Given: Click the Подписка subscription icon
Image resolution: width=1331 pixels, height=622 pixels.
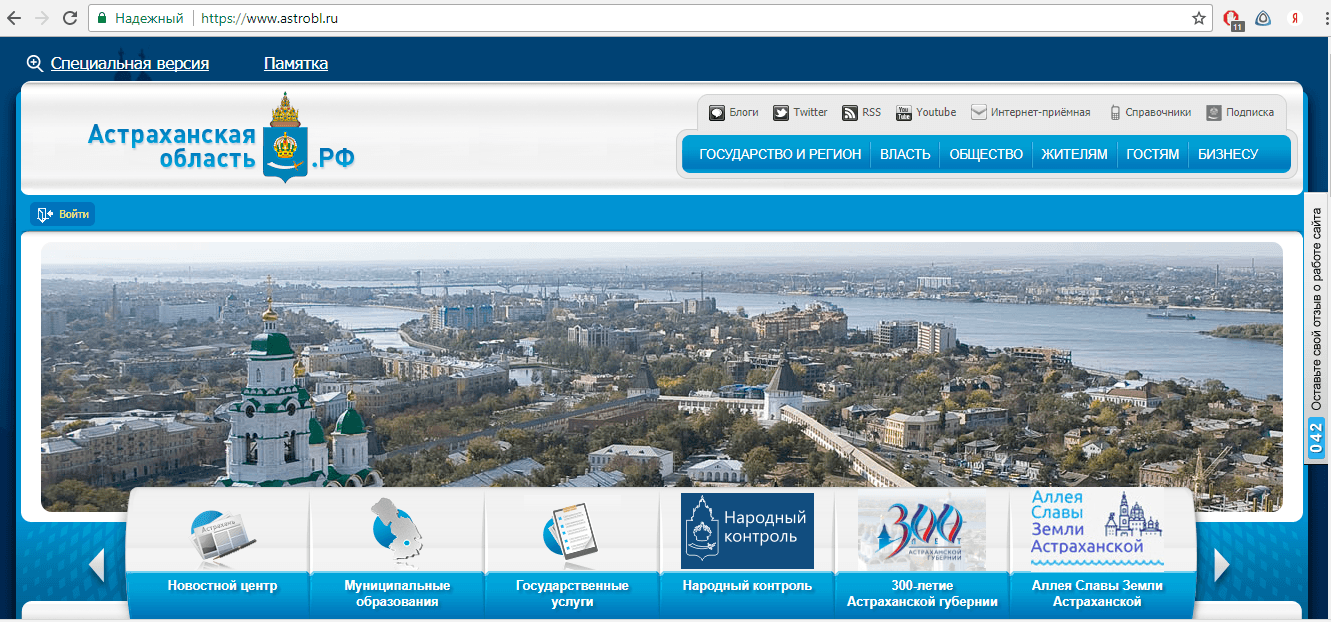Looking at the screenshot, I should click(x=1214, y=113).
